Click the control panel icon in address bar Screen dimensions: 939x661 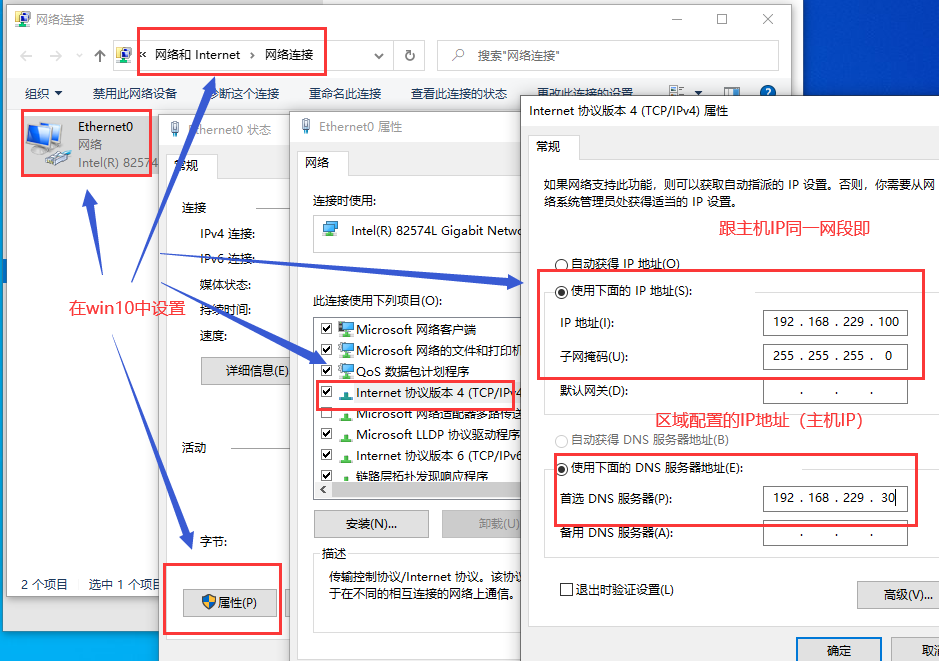(123, 55)
